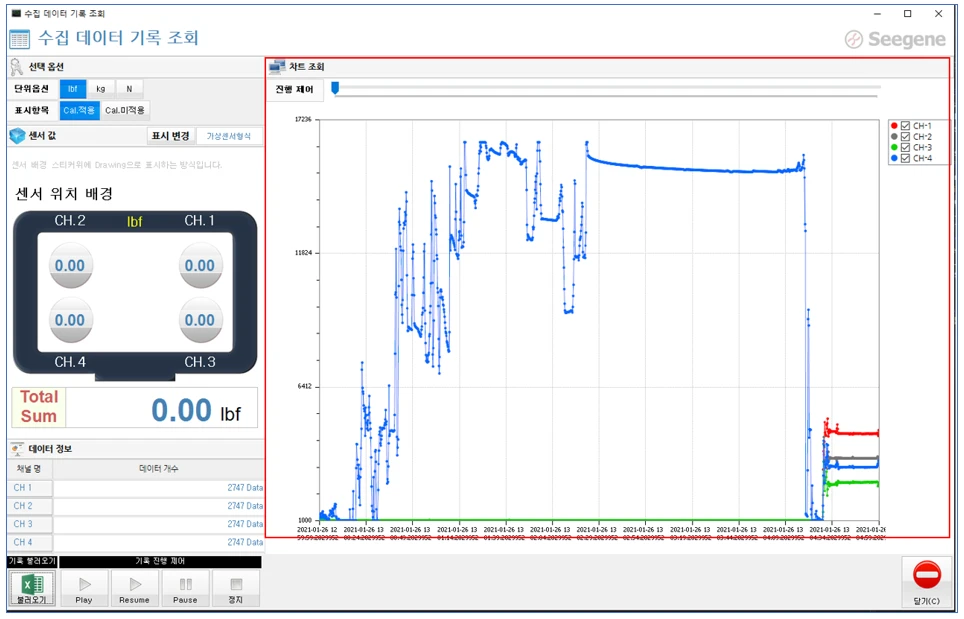964x619 pixels.
Task: Toggle the CH-2 chart series checkbox
Action: click(905, 136)
